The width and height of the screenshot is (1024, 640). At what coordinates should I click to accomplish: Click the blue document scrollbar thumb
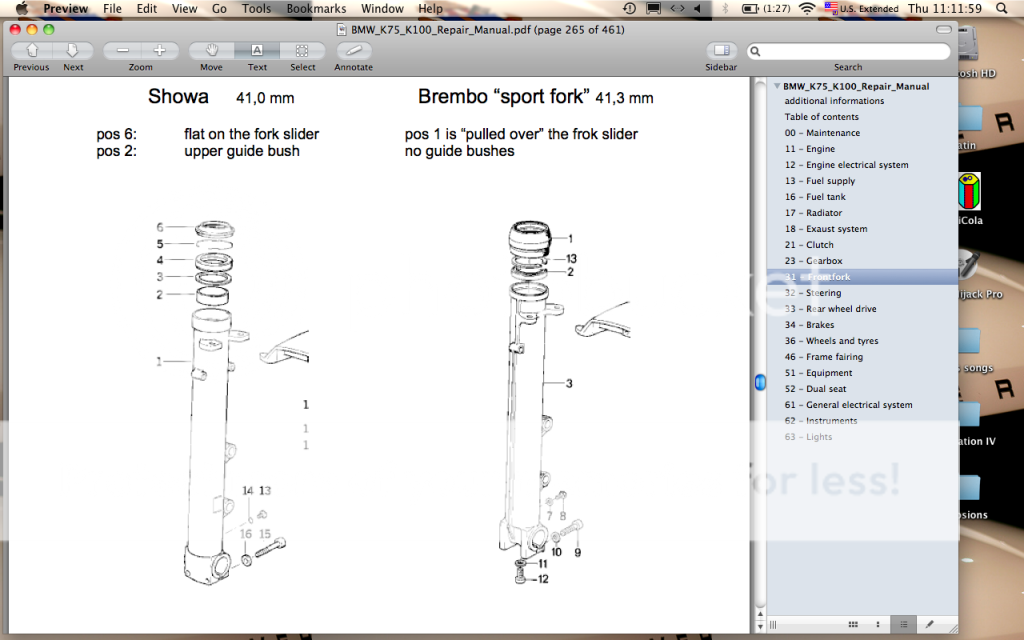pyautogui.click(x=760, y=382)
